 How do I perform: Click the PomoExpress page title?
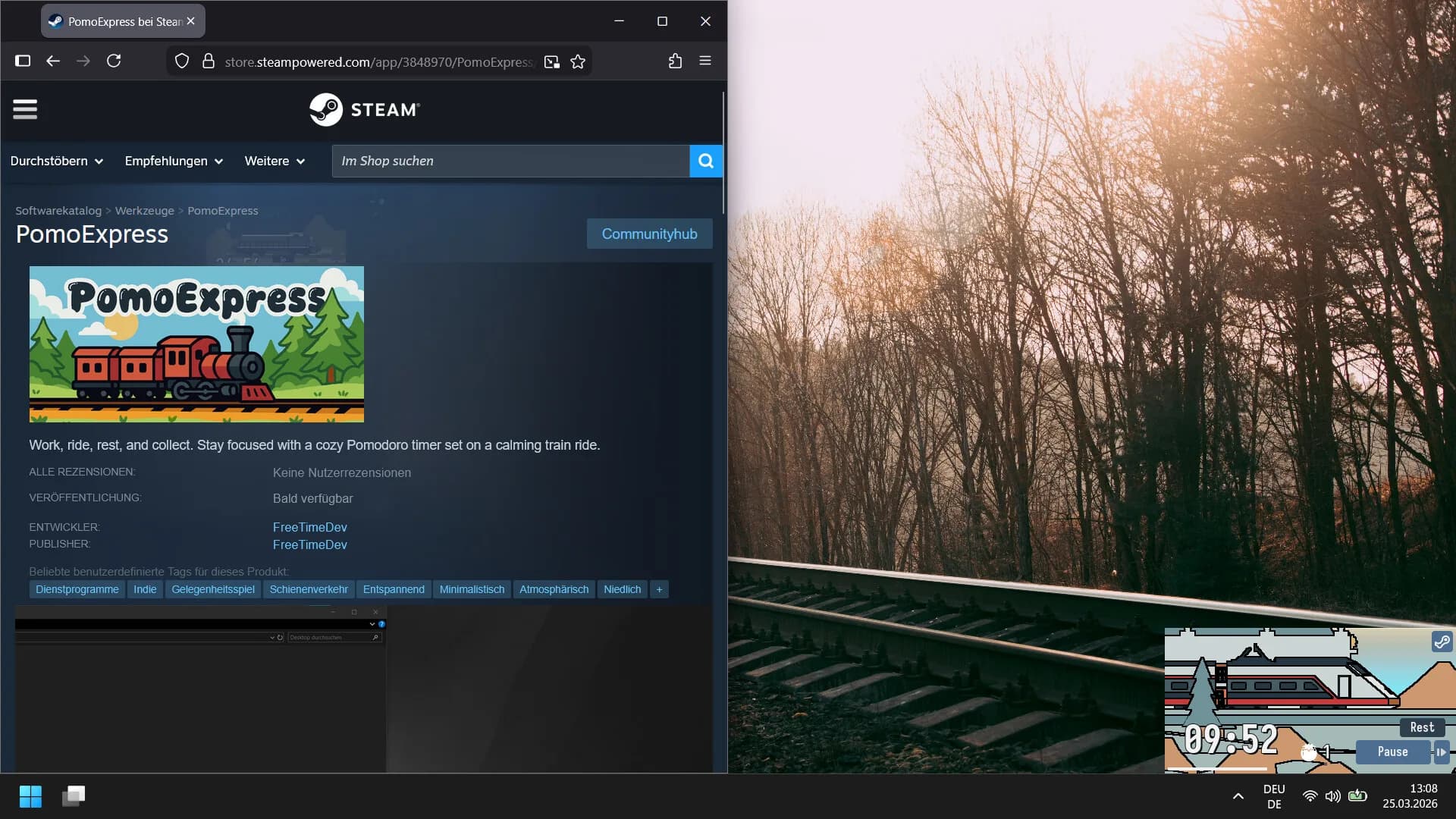coord(92,234)
